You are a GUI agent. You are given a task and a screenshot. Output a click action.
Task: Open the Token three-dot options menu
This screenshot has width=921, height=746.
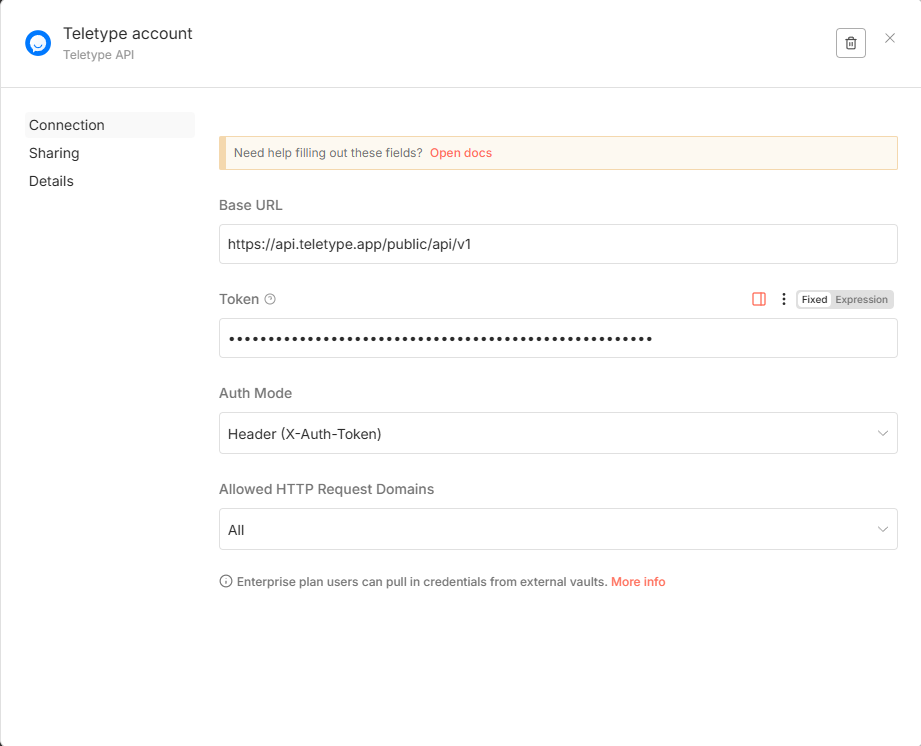(x=784, y=299)
